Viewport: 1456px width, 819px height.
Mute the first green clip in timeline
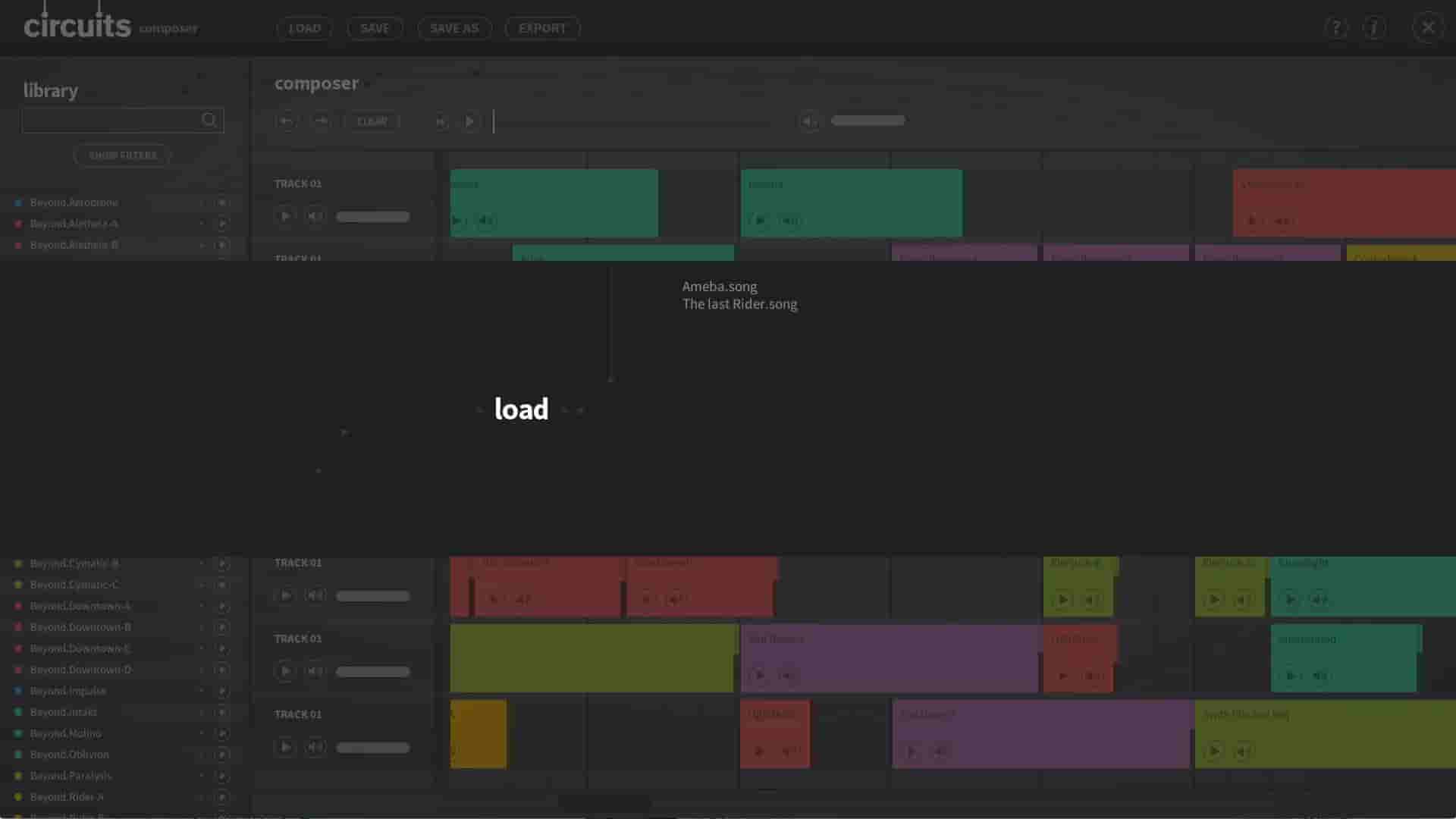pos(485,221)
